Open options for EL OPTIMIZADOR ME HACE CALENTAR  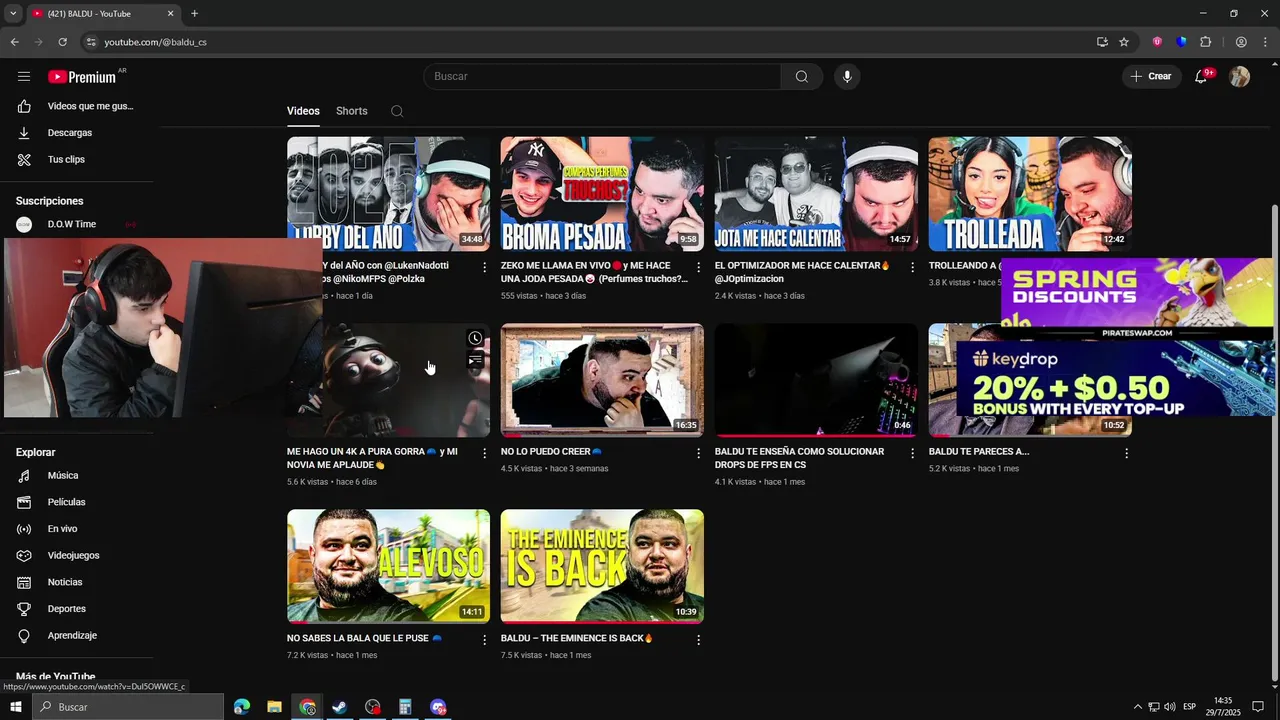[x=912, y=267]
